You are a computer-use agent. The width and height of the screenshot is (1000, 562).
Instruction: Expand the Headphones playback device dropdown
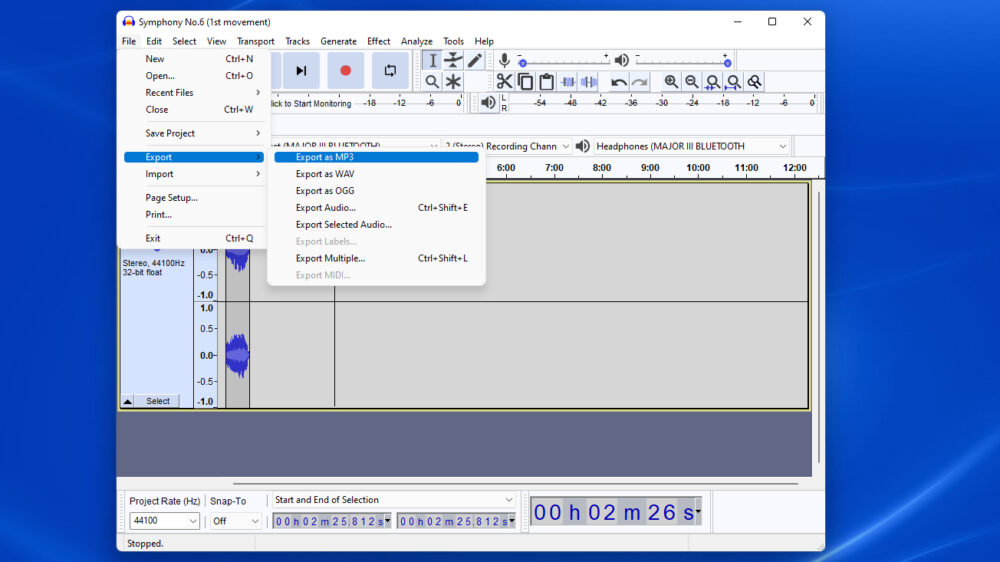coord(782,146)
